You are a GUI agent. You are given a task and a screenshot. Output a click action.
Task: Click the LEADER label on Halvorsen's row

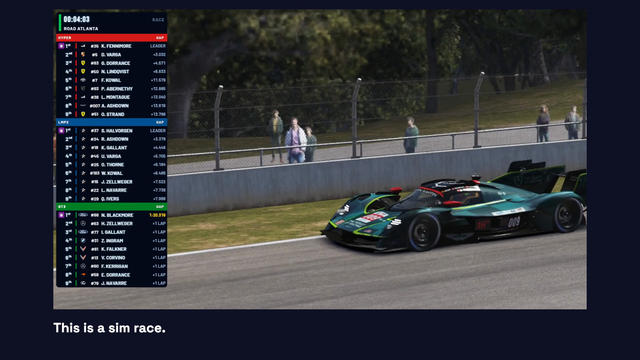(x=158, y=131)
